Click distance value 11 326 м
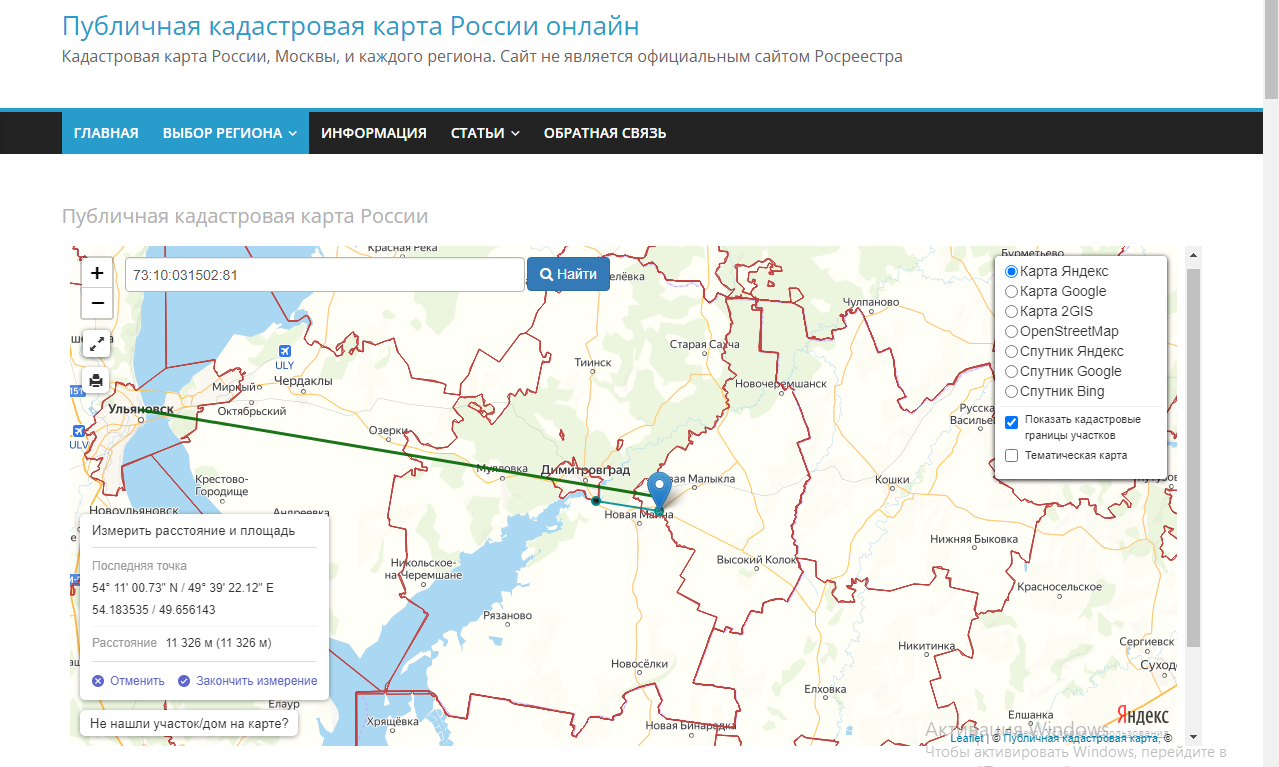1279x767 pixels. (x=218, y=643)
